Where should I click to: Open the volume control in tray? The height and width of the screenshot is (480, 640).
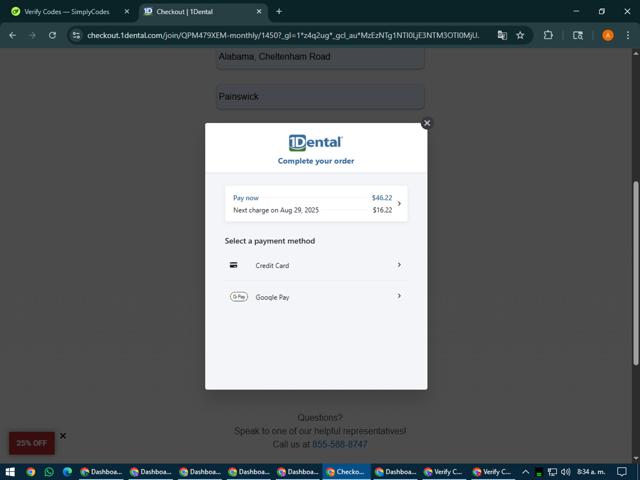click(x=566, y=472)
